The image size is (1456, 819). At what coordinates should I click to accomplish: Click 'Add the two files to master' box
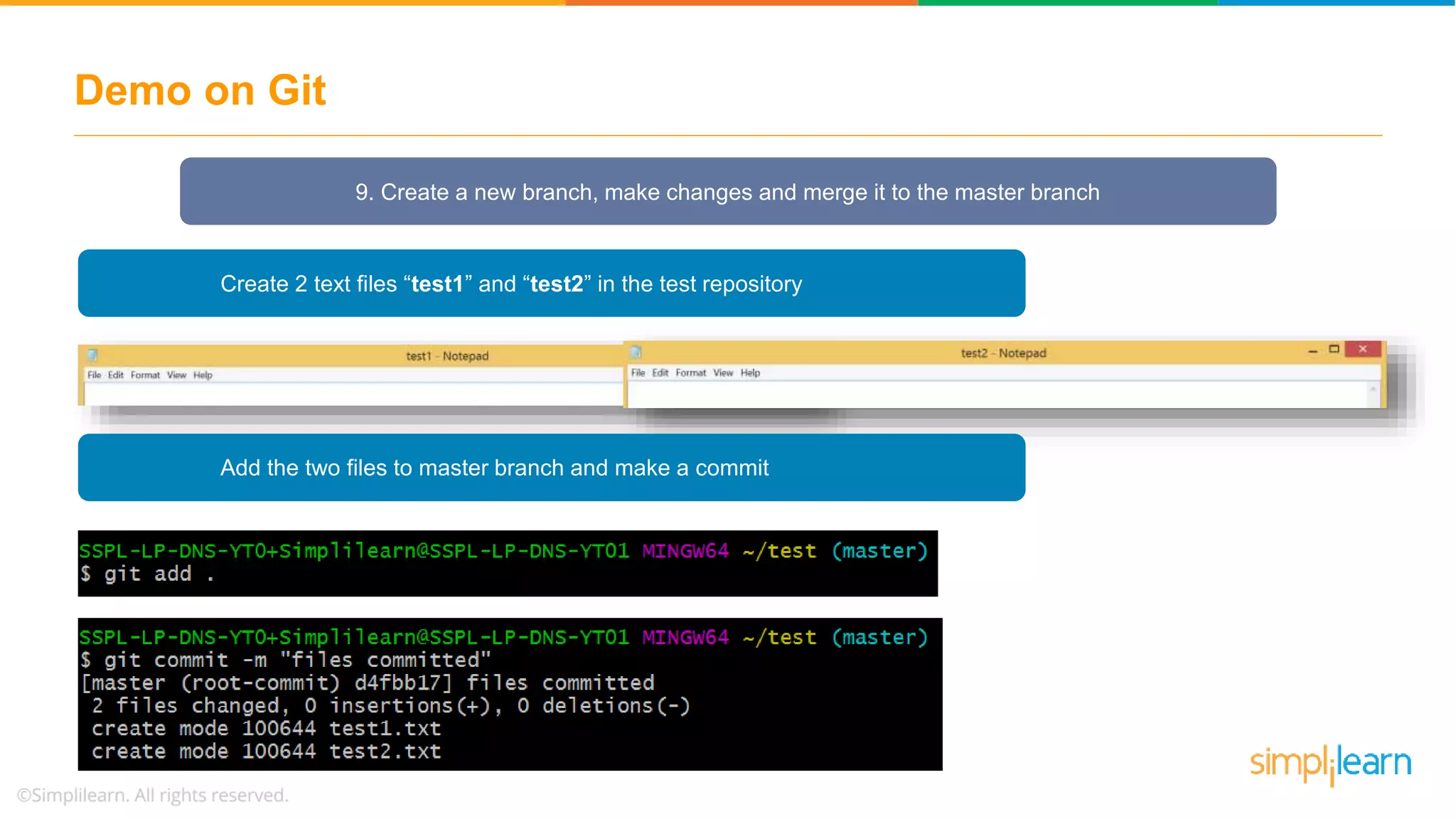pos(552,468)
